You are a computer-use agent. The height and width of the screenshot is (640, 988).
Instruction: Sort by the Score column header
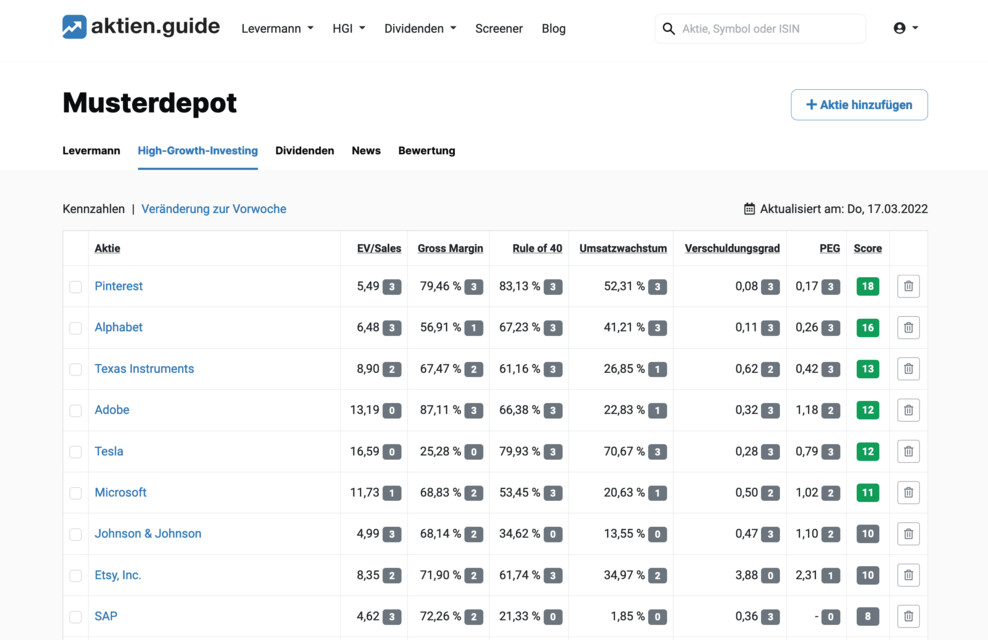click(868, 248)
